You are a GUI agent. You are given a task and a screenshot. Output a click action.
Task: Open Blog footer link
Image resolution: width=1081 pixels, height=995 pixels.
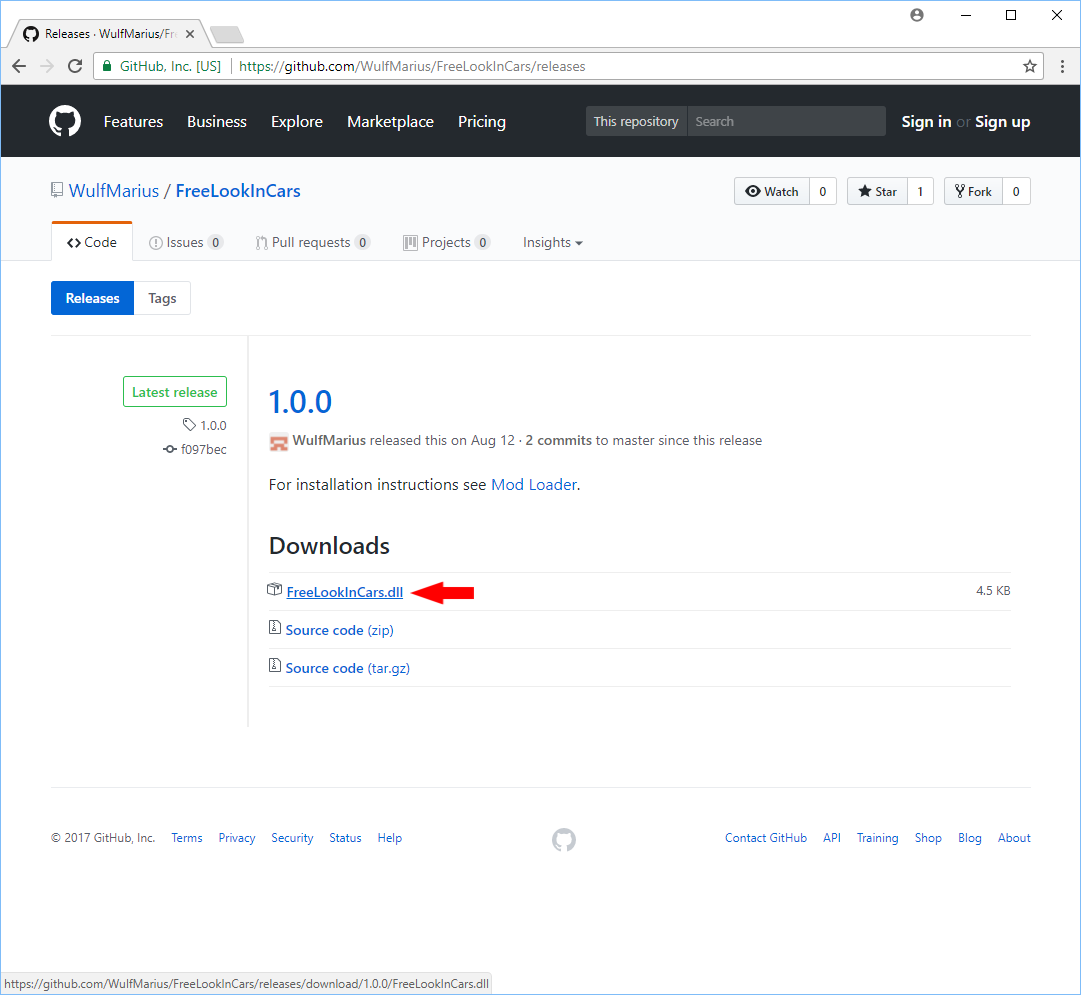pos(969,838)
